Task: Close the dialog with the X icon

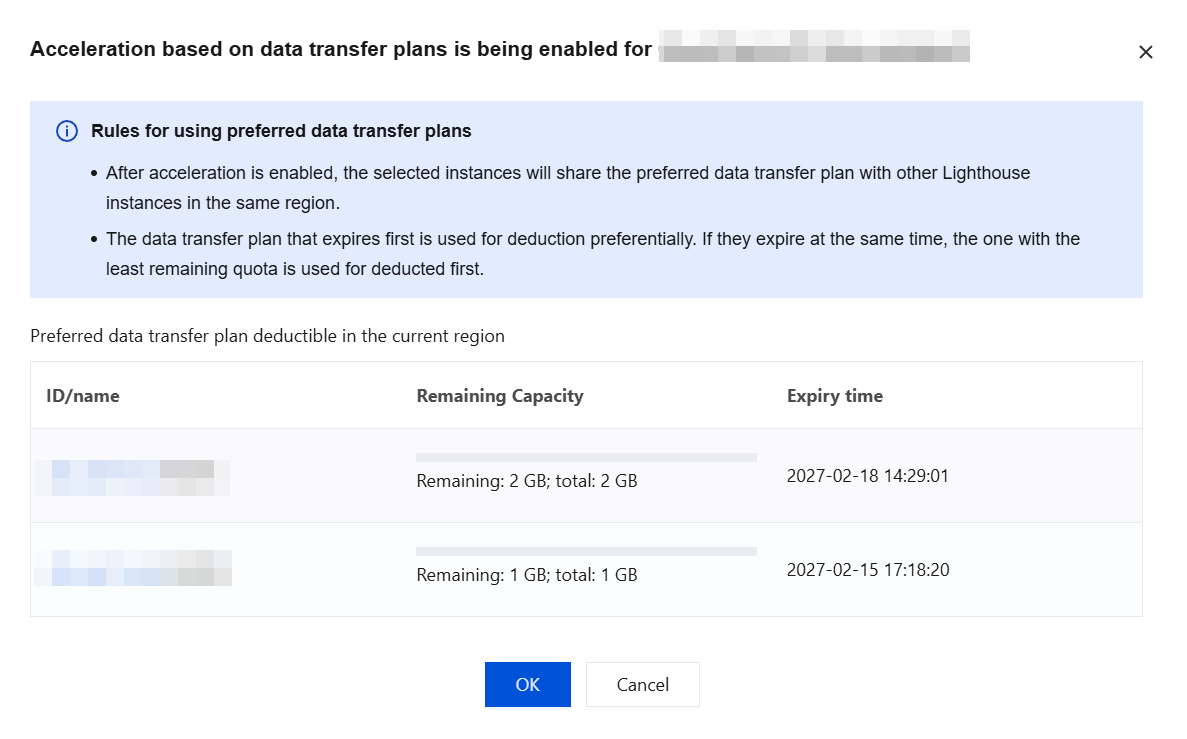Action: point(1145,52)
